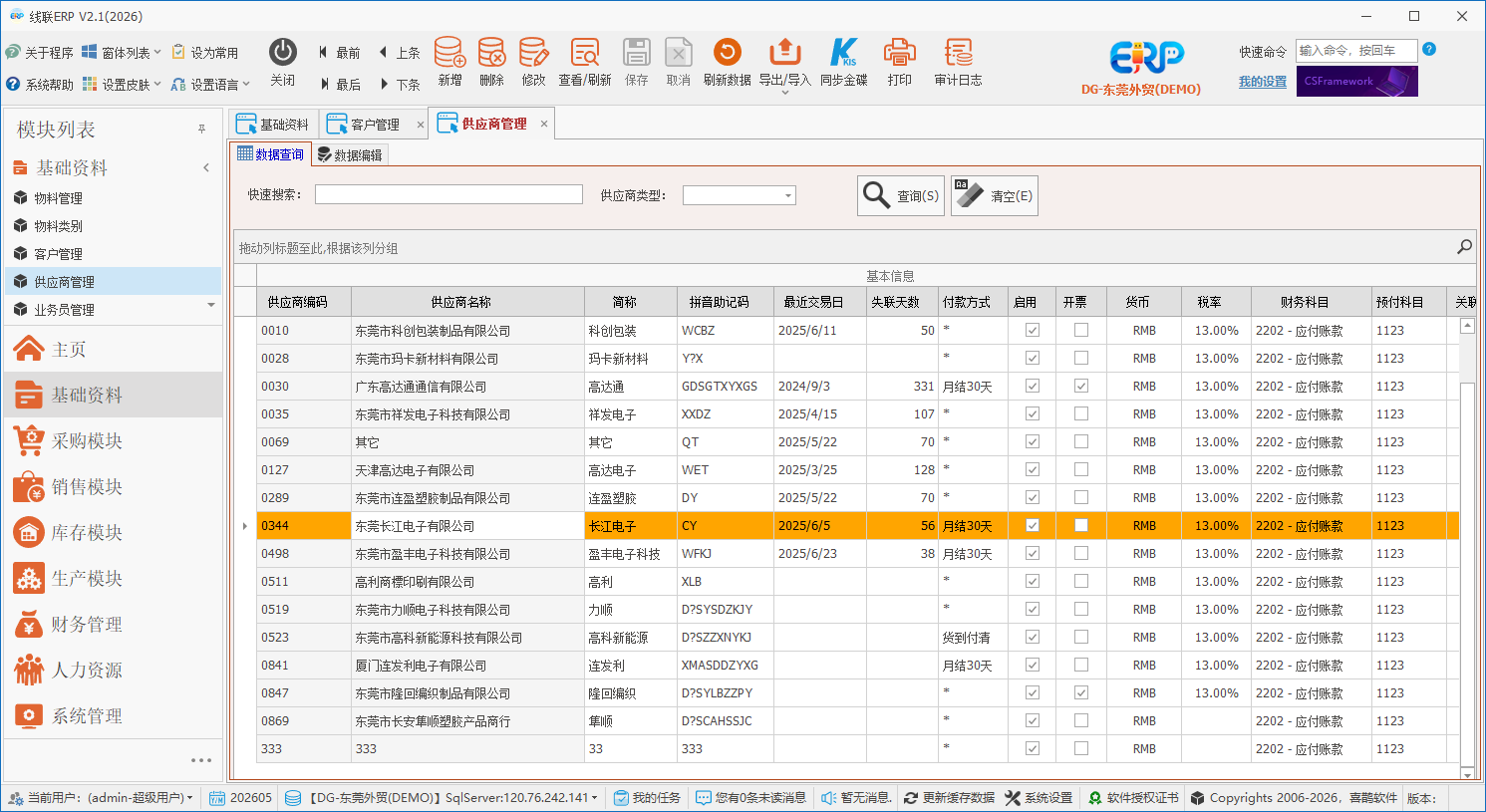Click the 清空(E) clear button

(995, 195)
